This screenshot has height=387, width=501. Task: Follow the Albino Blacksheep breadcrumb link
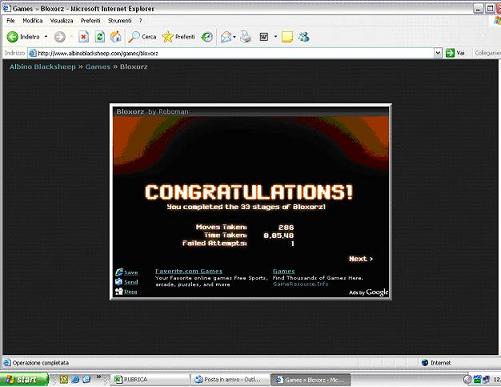43,67
